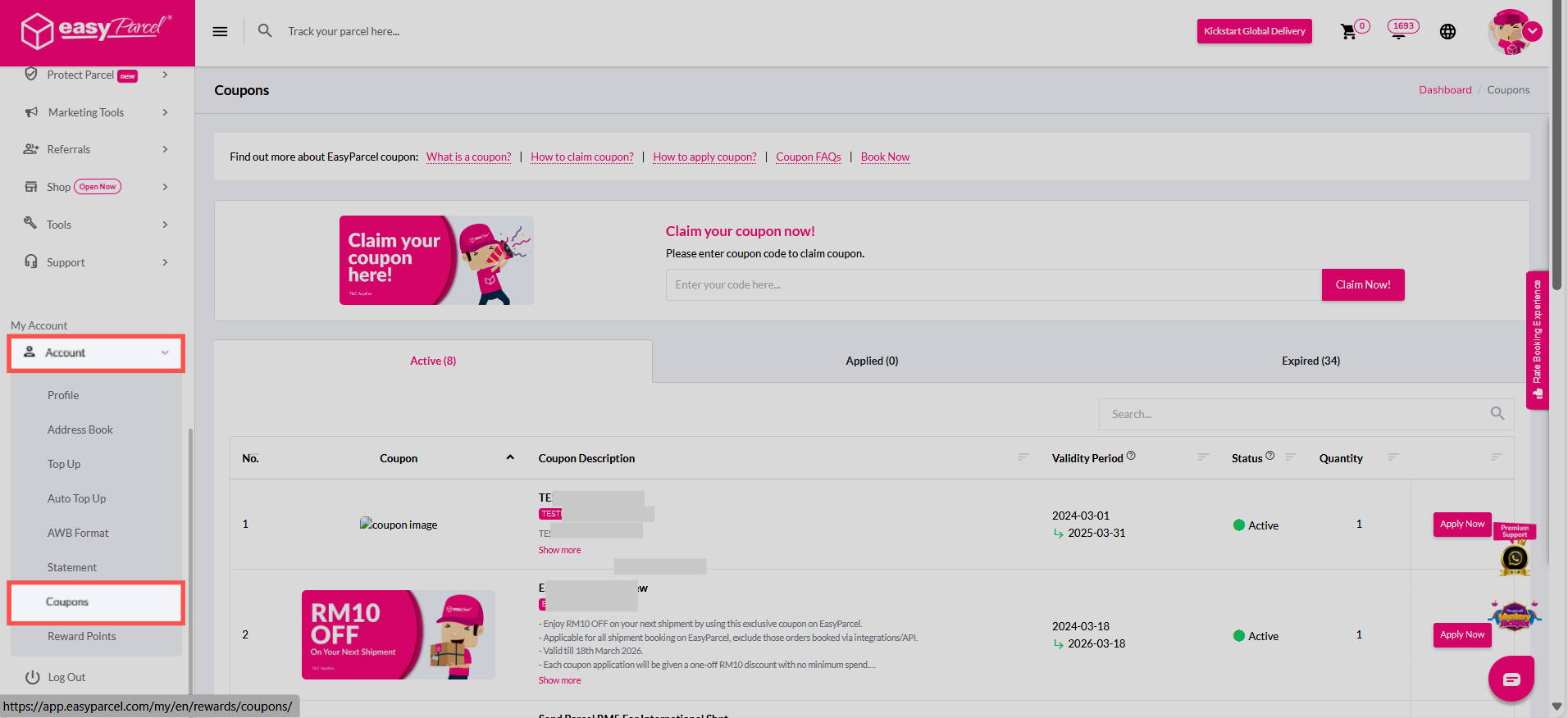Click the Referrals people icon

(31, 149)
